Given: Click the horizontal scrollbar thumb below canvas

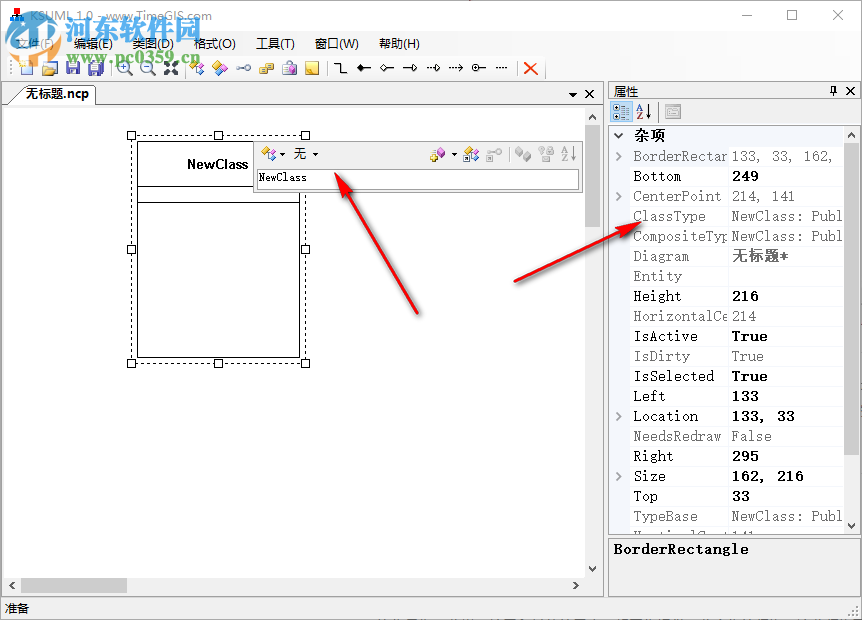Looking at the screenshot, I should 74,585.
